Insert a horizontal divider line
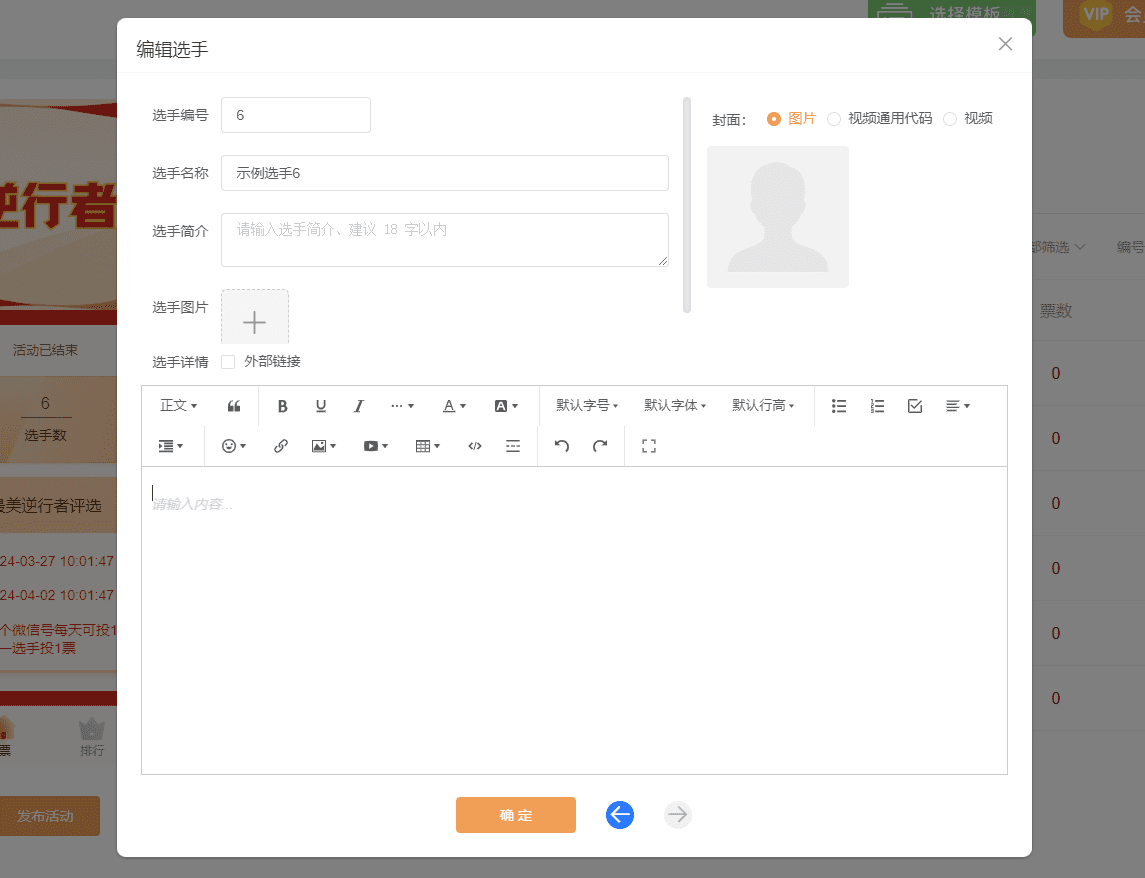1145x878 pixels. coord(513,445)
